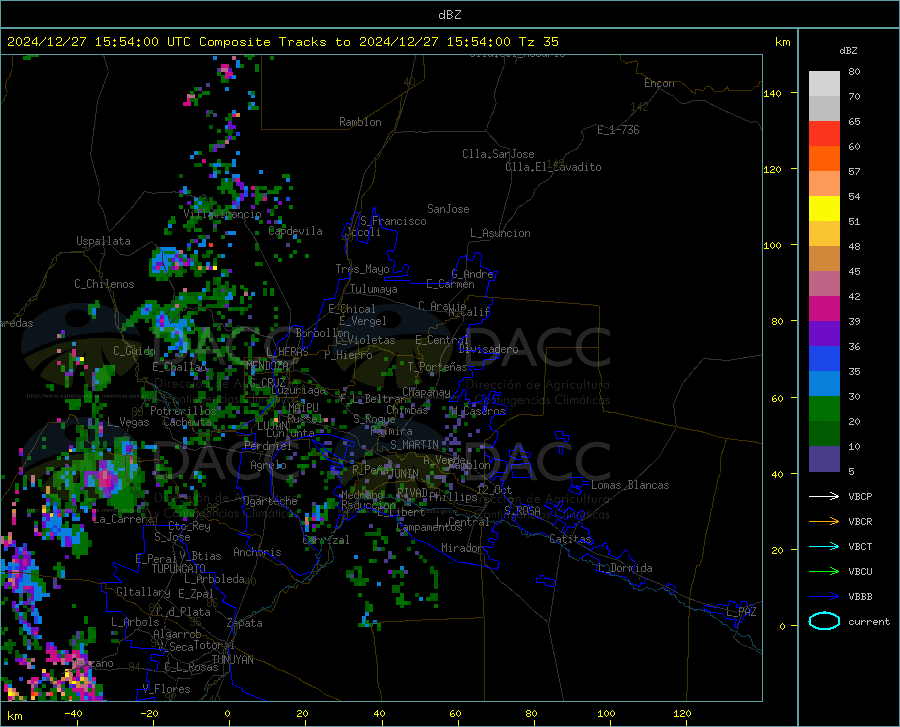Click the 'Catitas' label on map
The image size is (900, 727).
(x=570, y=539)
